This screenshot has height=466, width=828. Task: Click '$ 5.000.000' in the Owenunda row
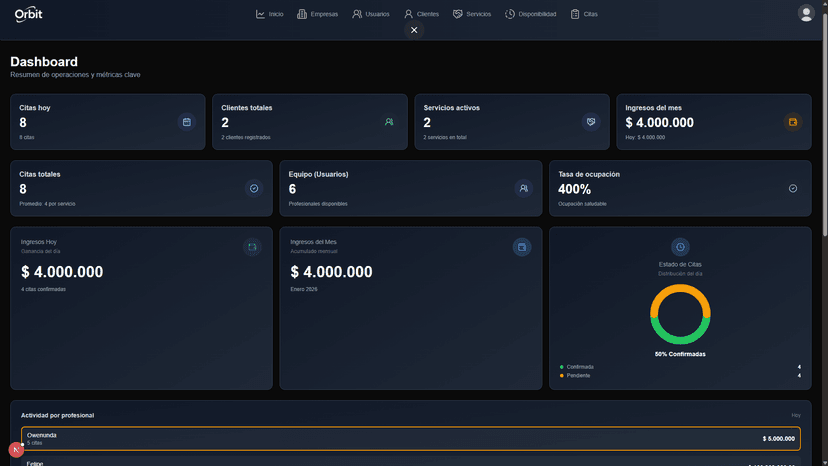click(778, 439)
